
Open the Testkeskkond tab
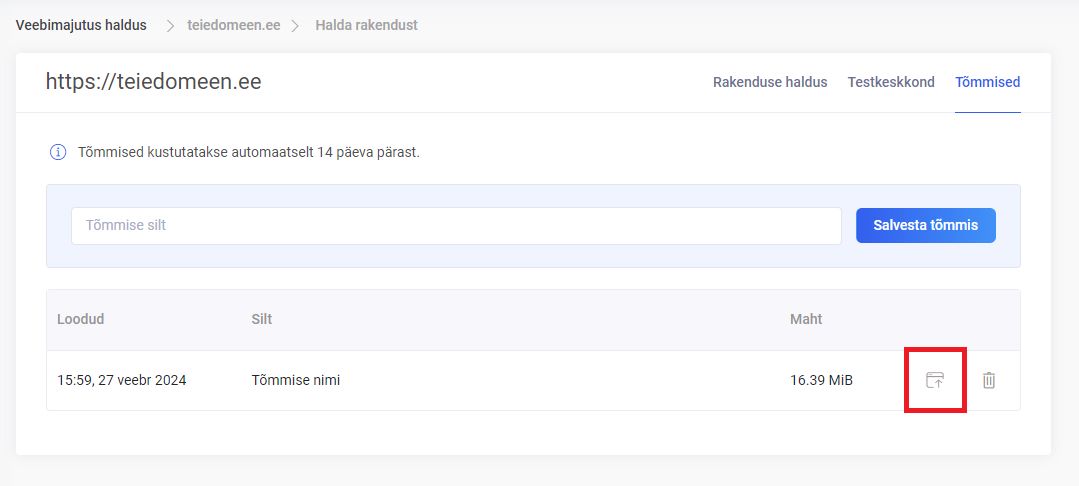[891, 82]
